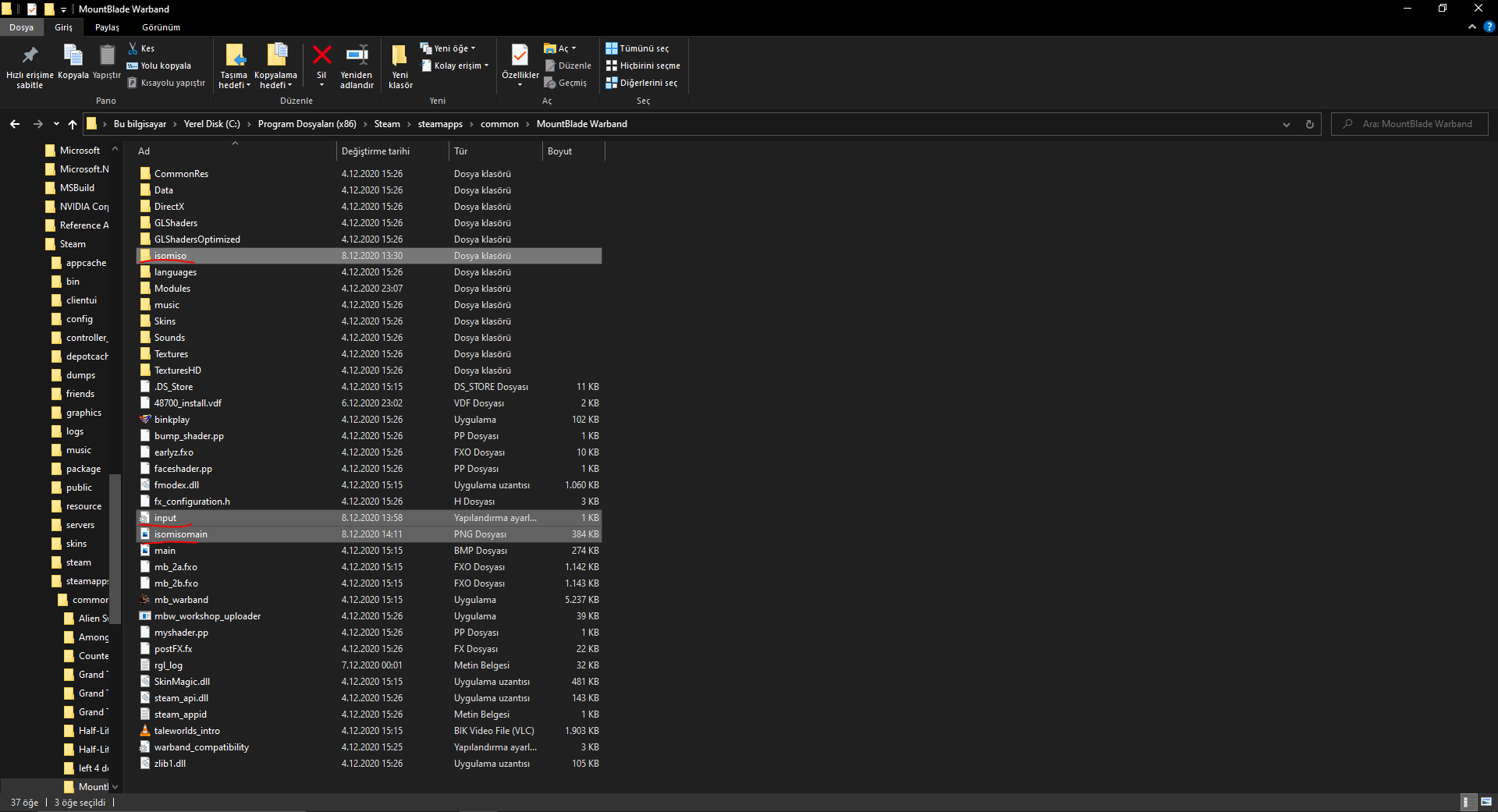
Task: Switch to large icons view in status bar
Action: (1486, 802)
